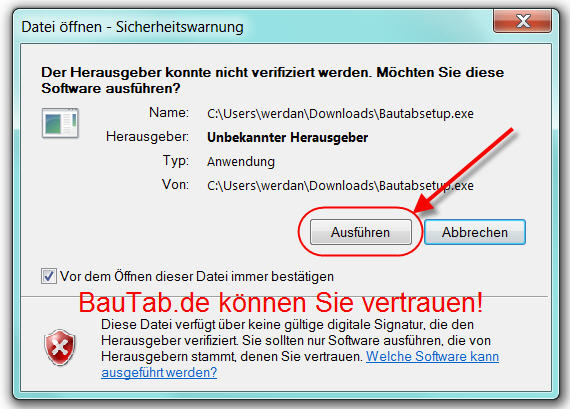This screenshot has width=570, height=409.
Task: Close the Sicherheitswarnung dialog window
Action: [522, 21]
